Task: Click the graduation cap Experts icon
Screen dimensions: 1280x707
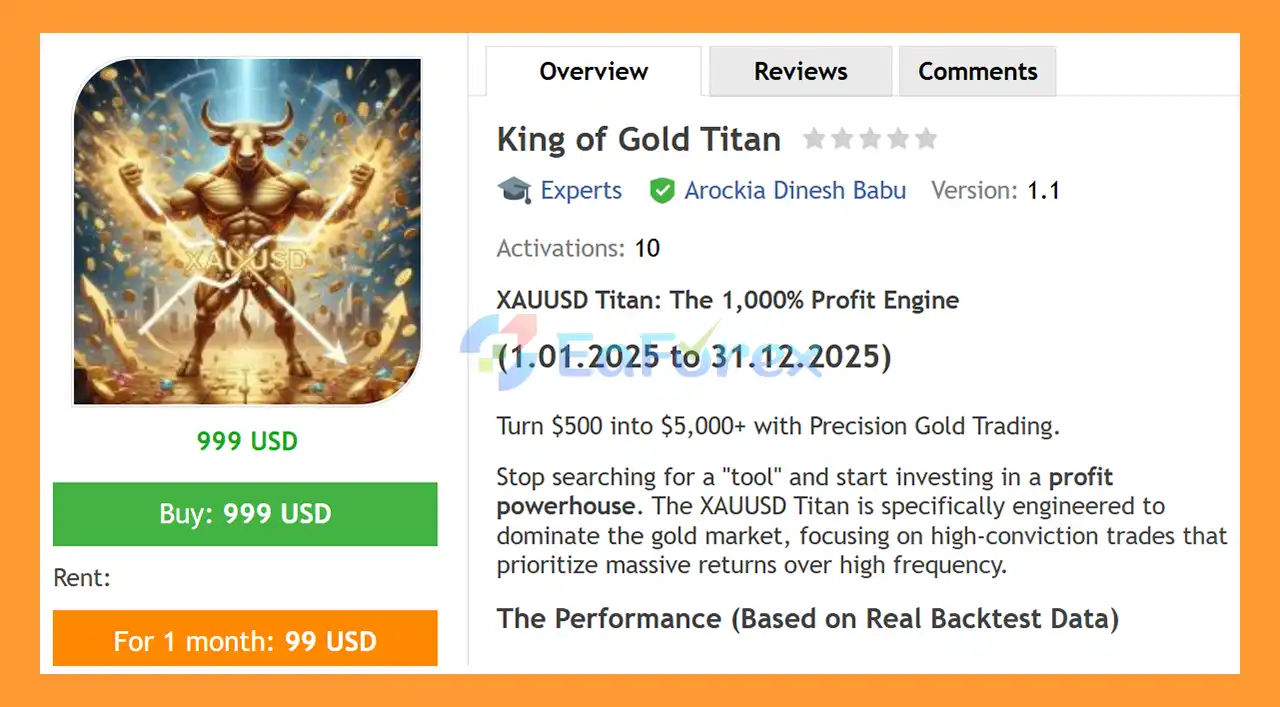Action: coord(514,190)
